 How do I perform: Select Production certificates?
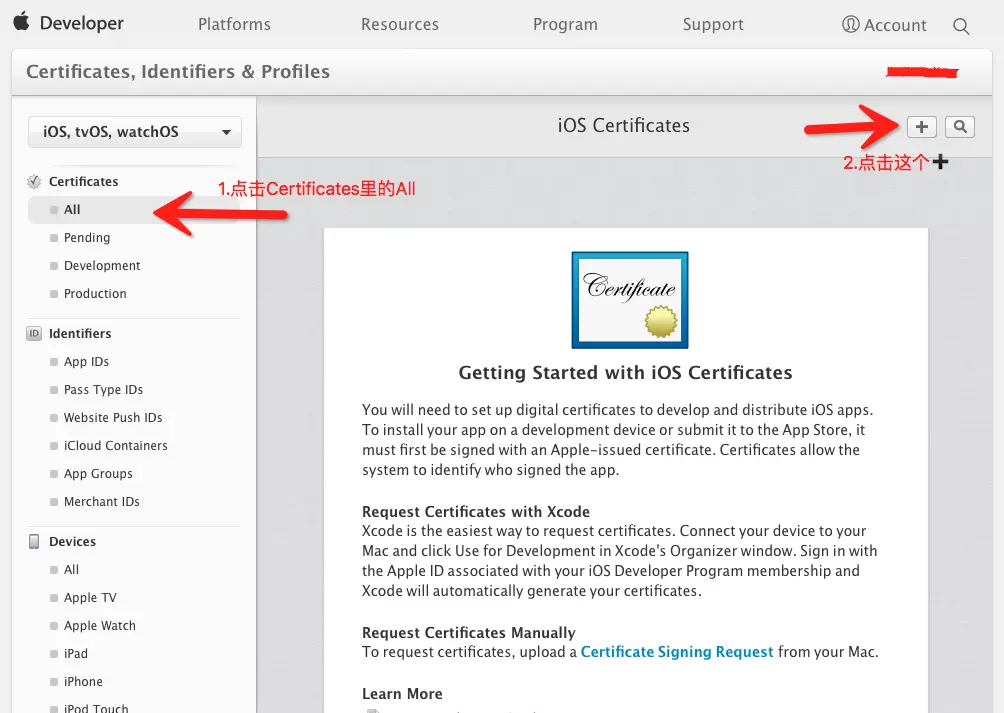pyautogui.click(x=95, y=294)
